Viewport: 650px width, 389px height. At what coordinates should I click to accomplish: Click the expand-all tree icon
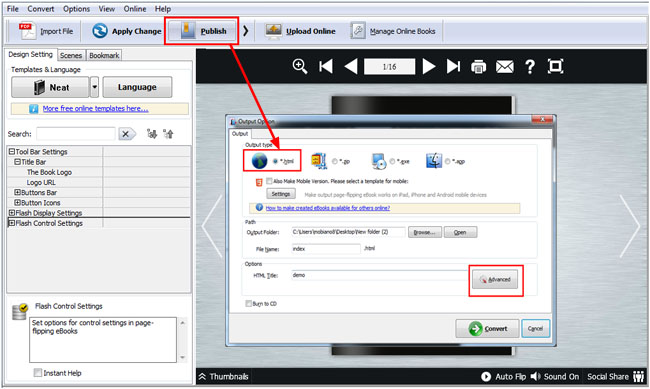152,134
